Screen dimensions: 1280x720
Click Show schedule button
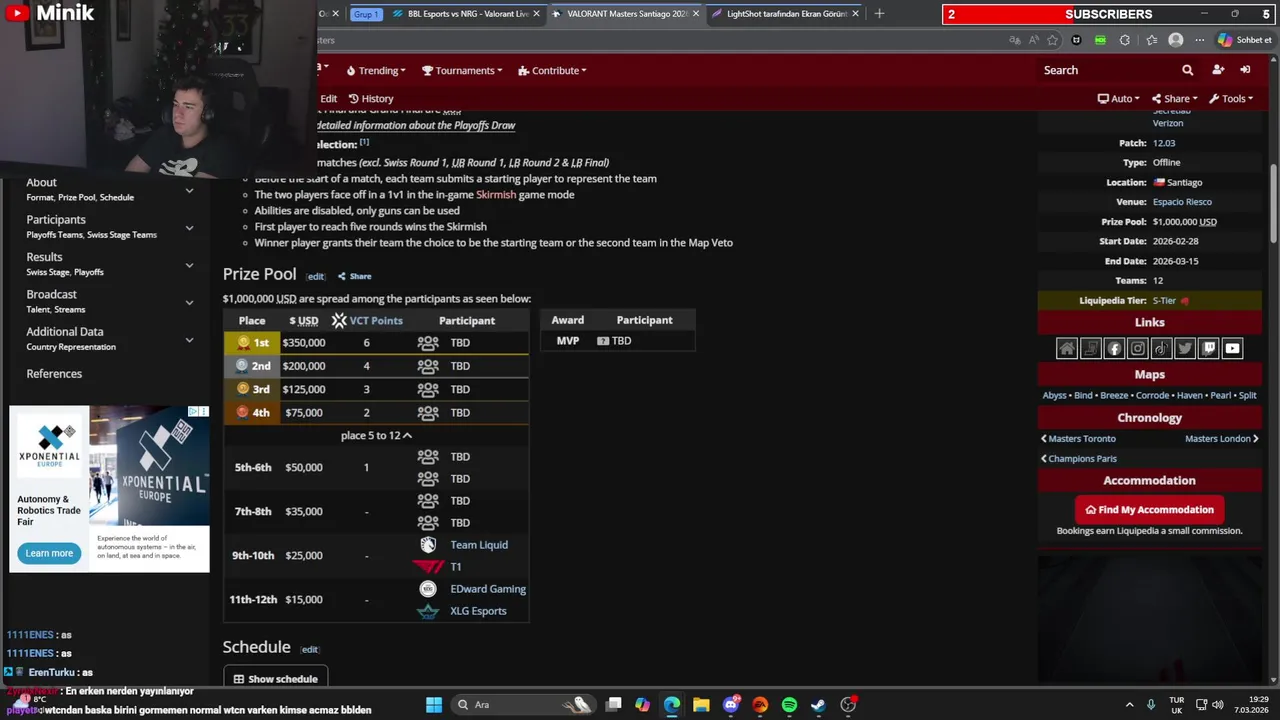(x=276, y=679)
